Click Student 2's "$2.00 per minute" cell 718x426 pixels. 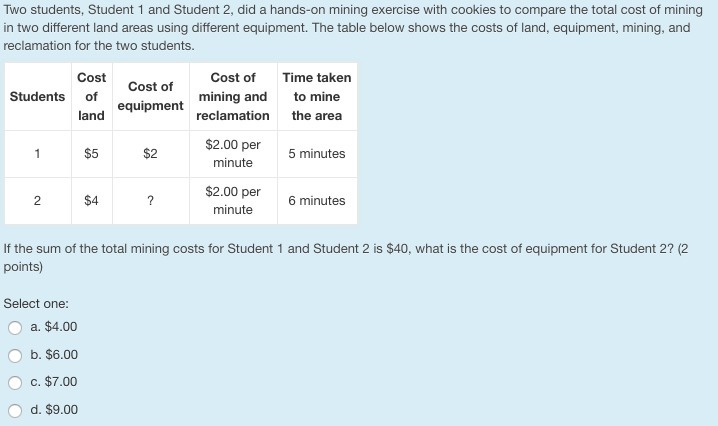click(233, 201)
